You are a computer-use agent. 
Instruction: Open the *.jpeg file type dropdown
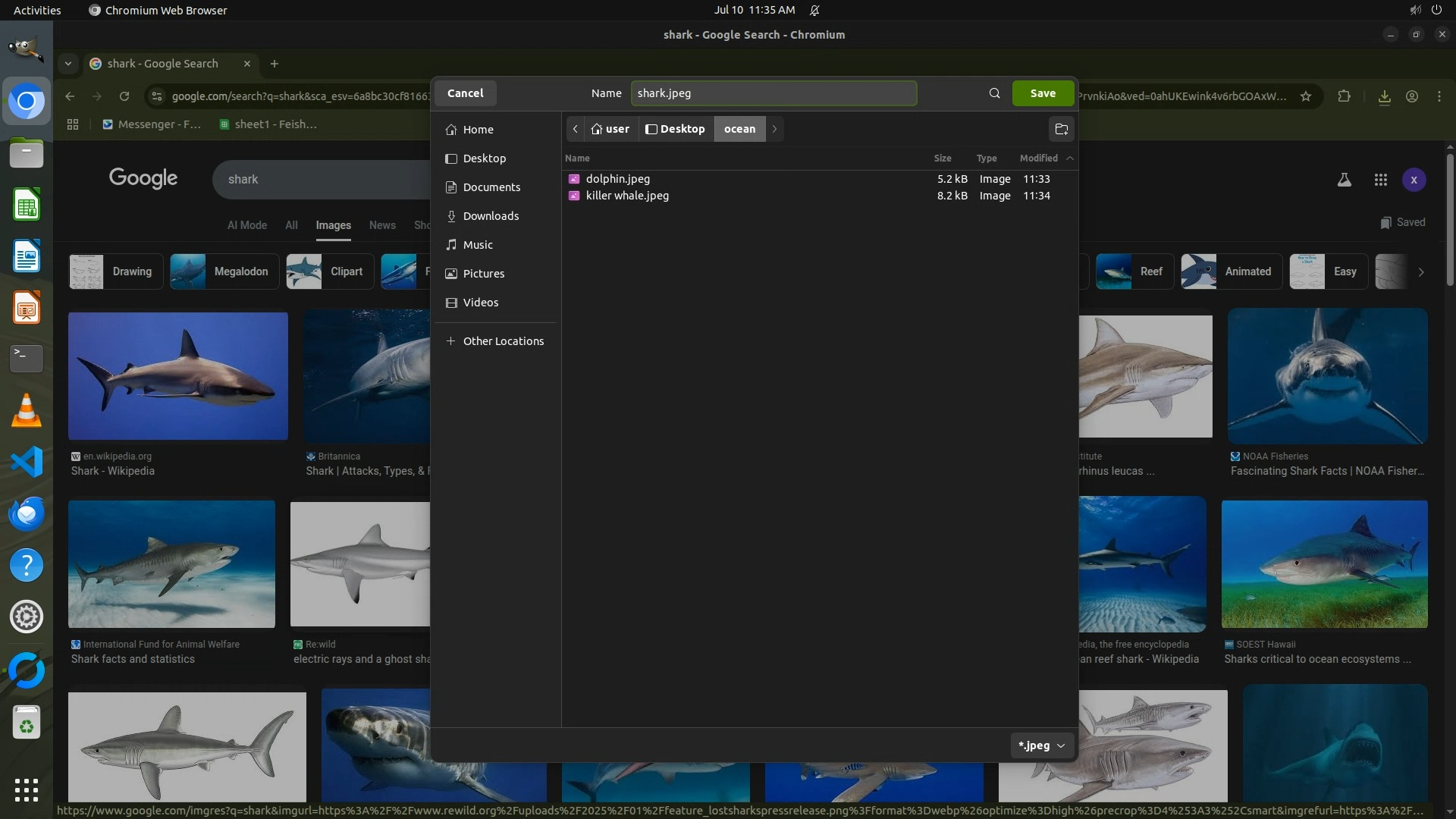click(x=1041, y=745)
